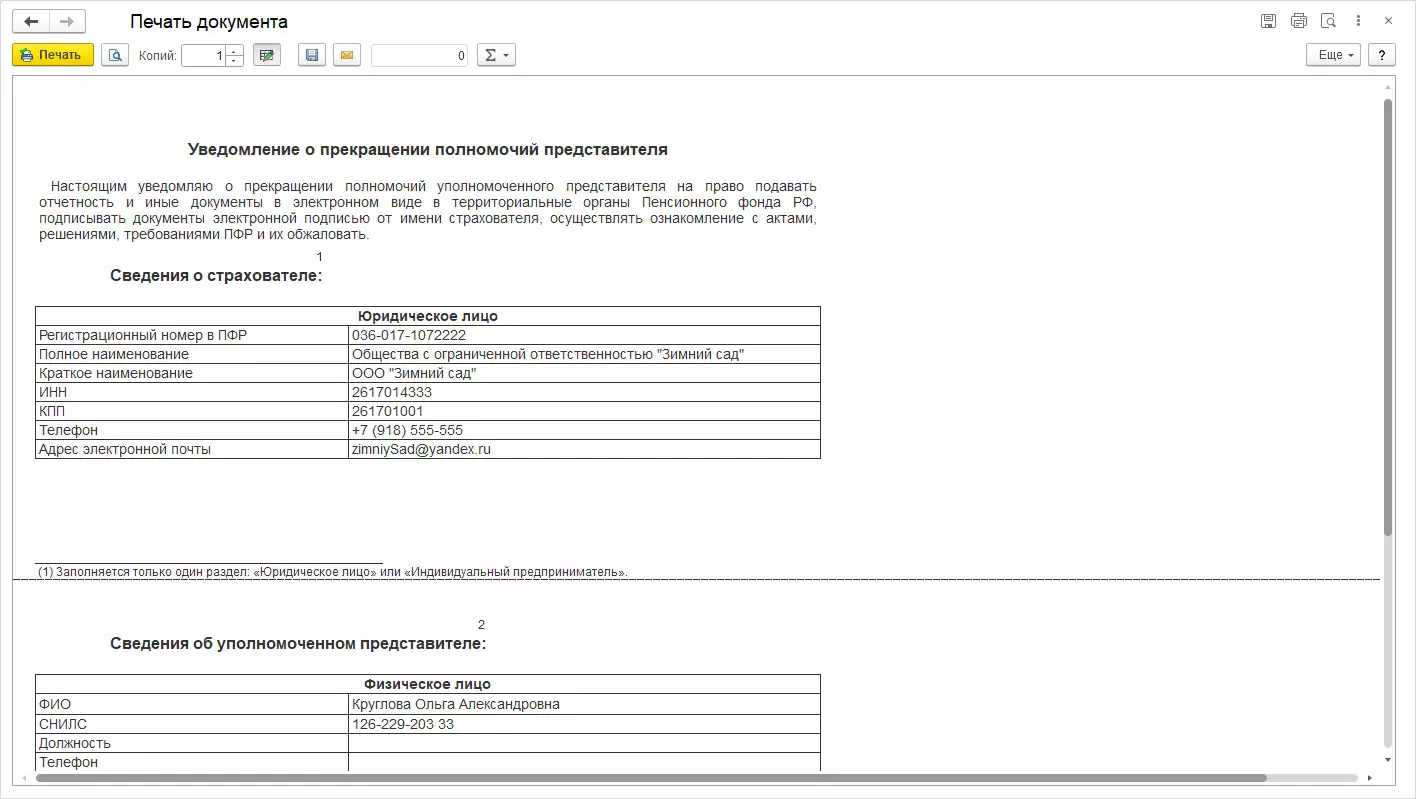Click the horizontal scrollbar at bottom
Screen dimensions: 1416x799
click(651, 777)
